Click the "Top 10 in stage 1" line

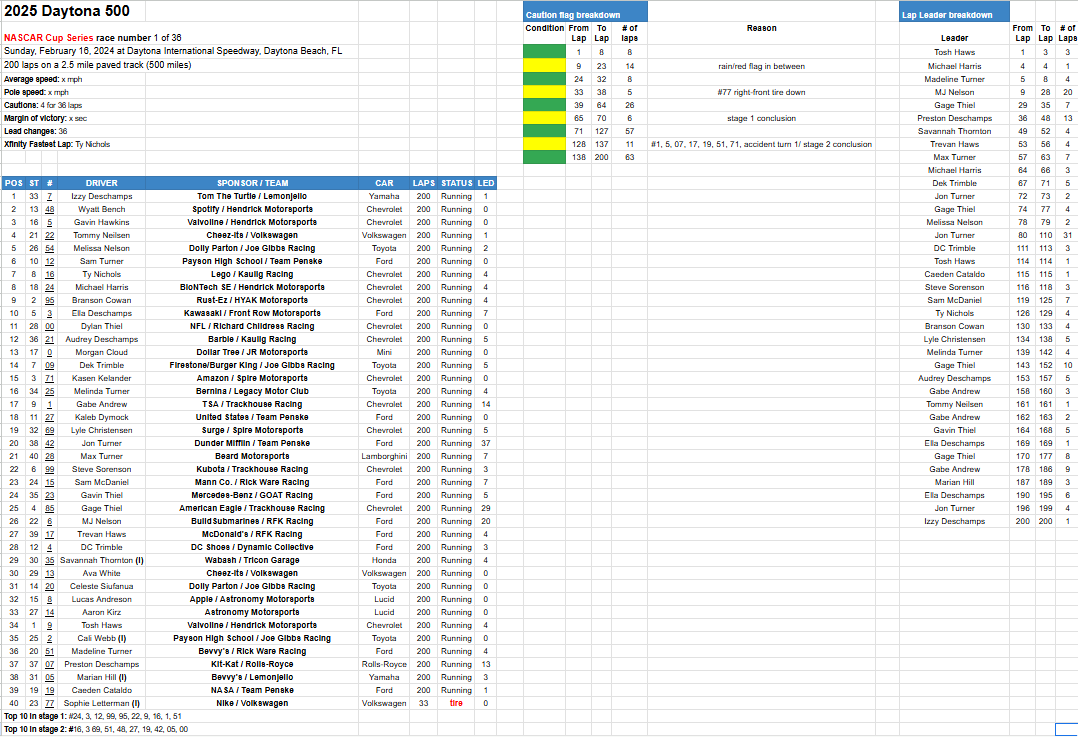[x=93, y=716]
